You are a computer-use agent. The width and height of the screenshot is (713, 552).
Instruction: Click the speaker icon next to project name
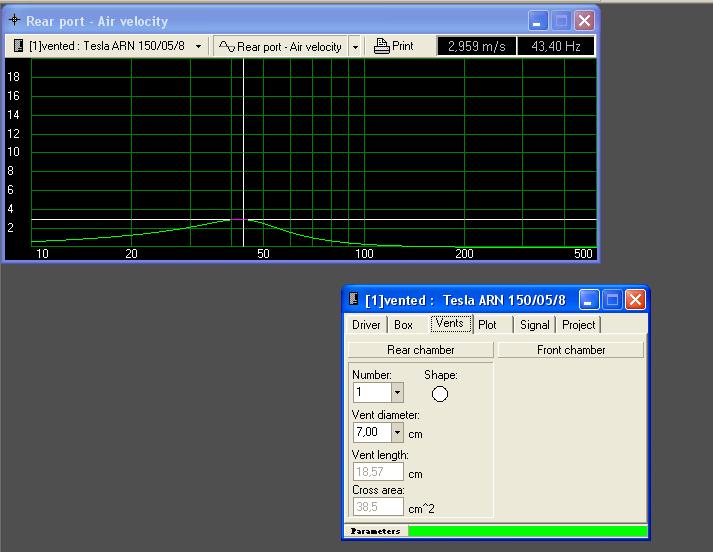click(19, 46)
